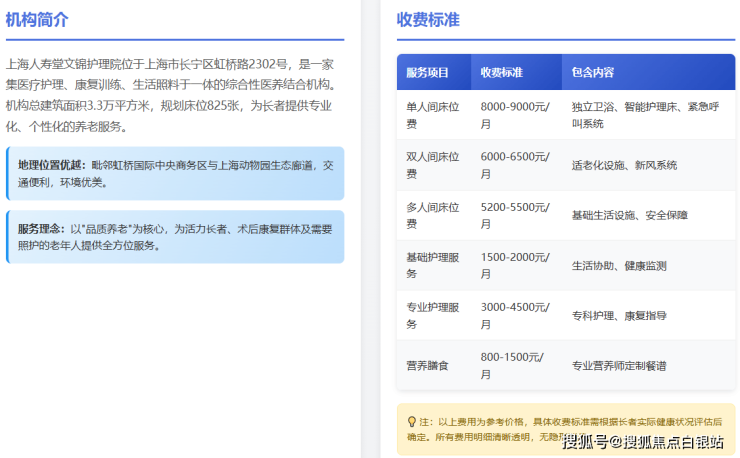Click the 单人间床位费 row label
740x458 pixels.
(432, 115)
